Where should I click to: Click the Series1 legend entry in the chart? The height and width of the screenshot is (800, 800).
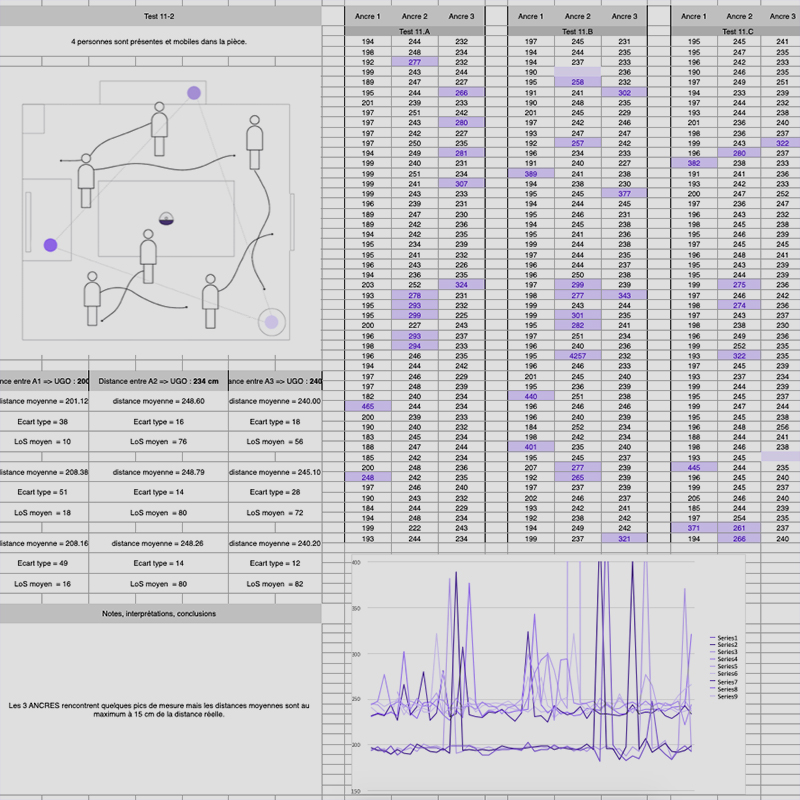724,638
